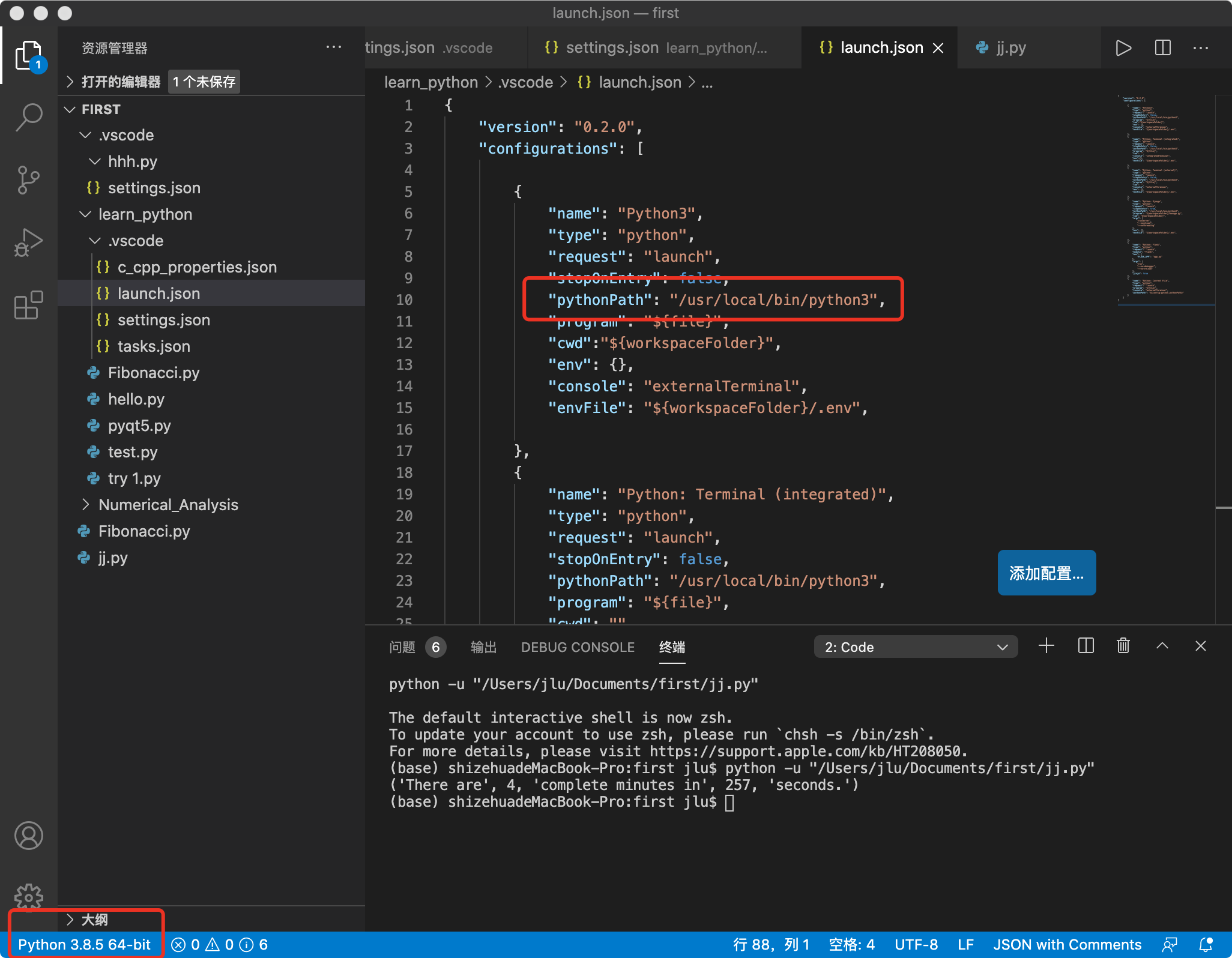Open the Accounts icon in activity bar
Screen dimensions: 1232x958
(28, 836)
